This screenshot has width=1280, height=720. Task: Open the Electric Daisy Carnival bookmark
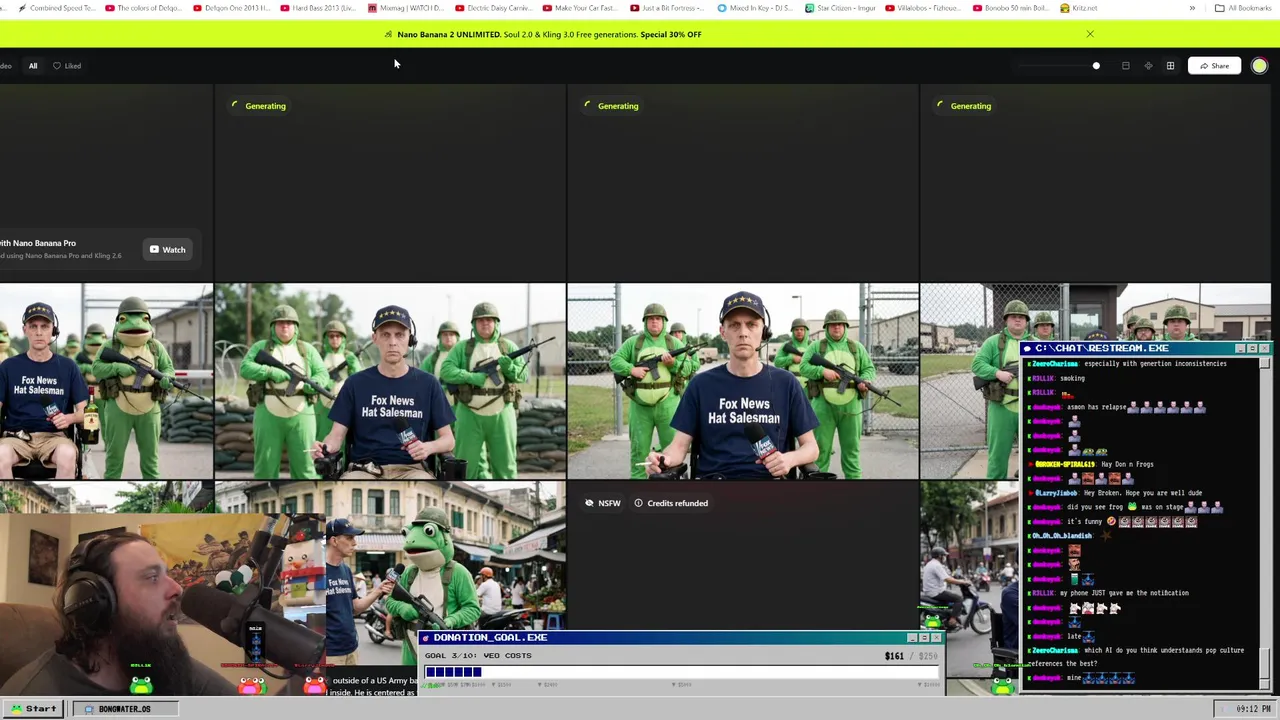(x=493, y=8)
